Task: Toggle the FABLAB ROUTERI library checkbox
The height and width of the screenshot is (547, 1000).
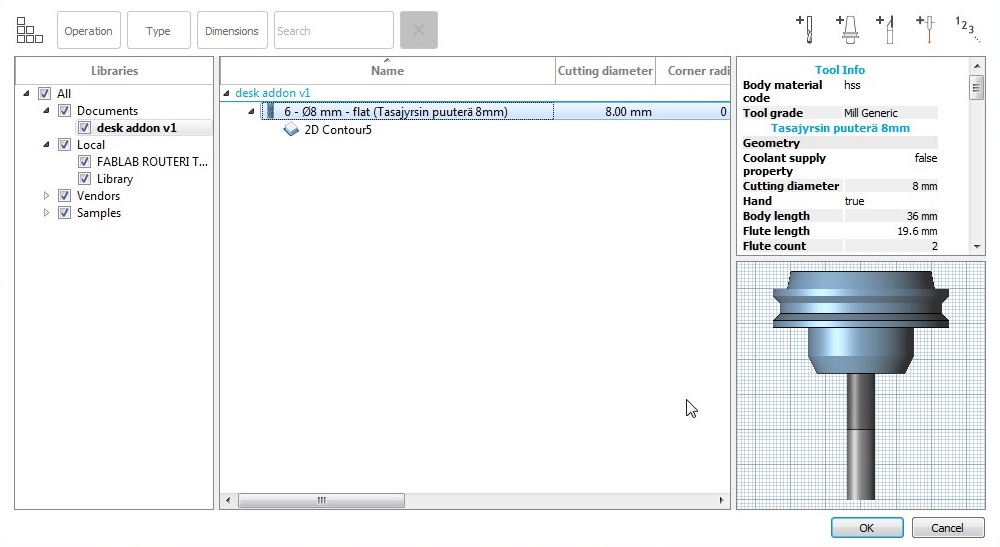Action: (84, 161)
